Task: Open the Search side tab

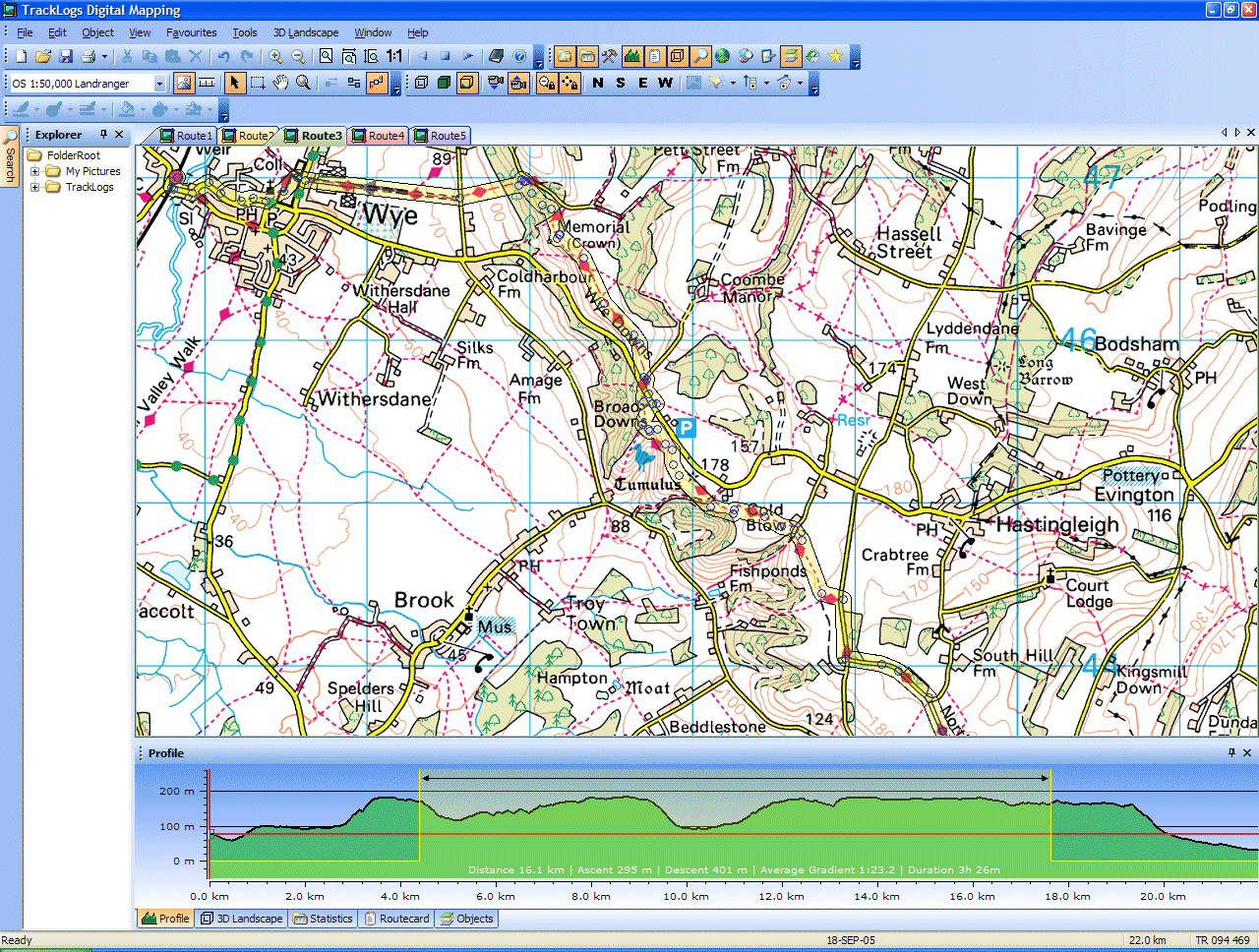Action: pyautogui.click(x=10, y=156)
